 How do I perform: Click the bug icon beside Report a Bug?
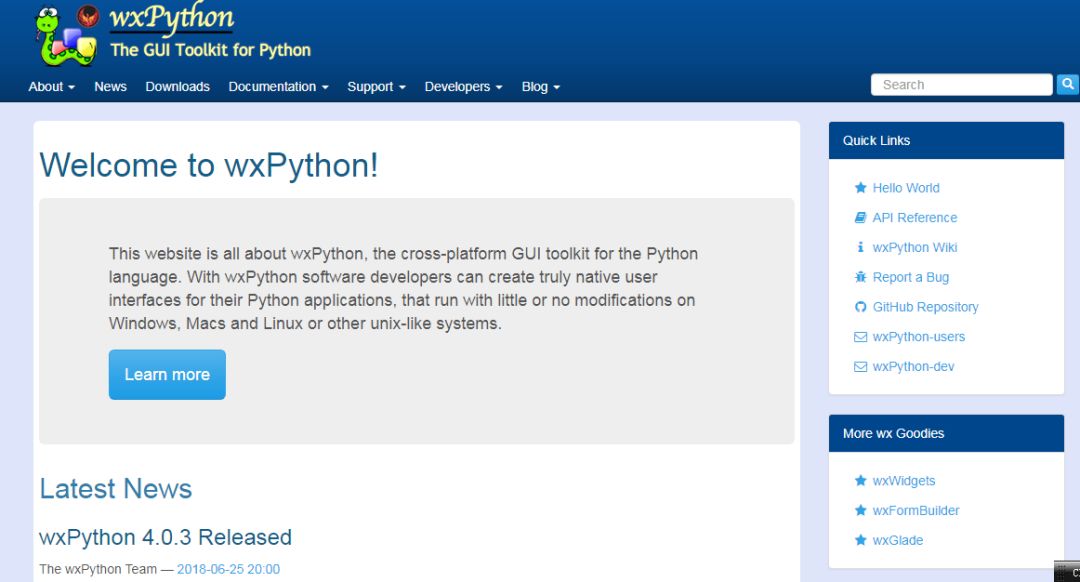(x=860, y=278)
